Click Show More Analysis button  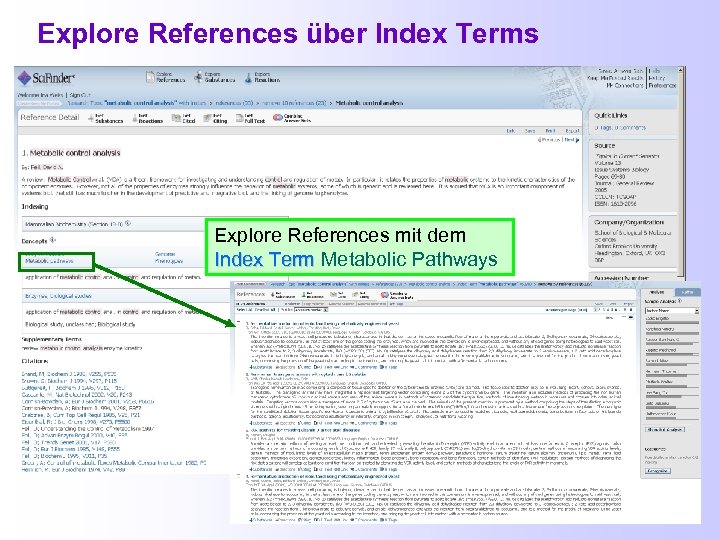(x=665, y=429)
